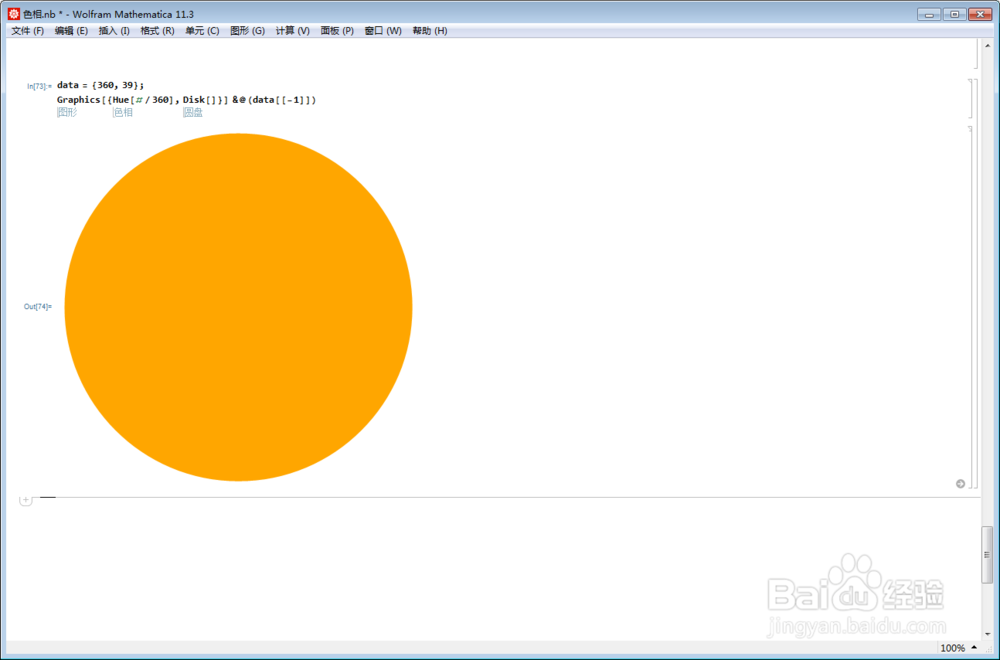This screenshot has width=1000, height=660.
Task: Open the 图形 (G) menu
Action: (247, 31)
